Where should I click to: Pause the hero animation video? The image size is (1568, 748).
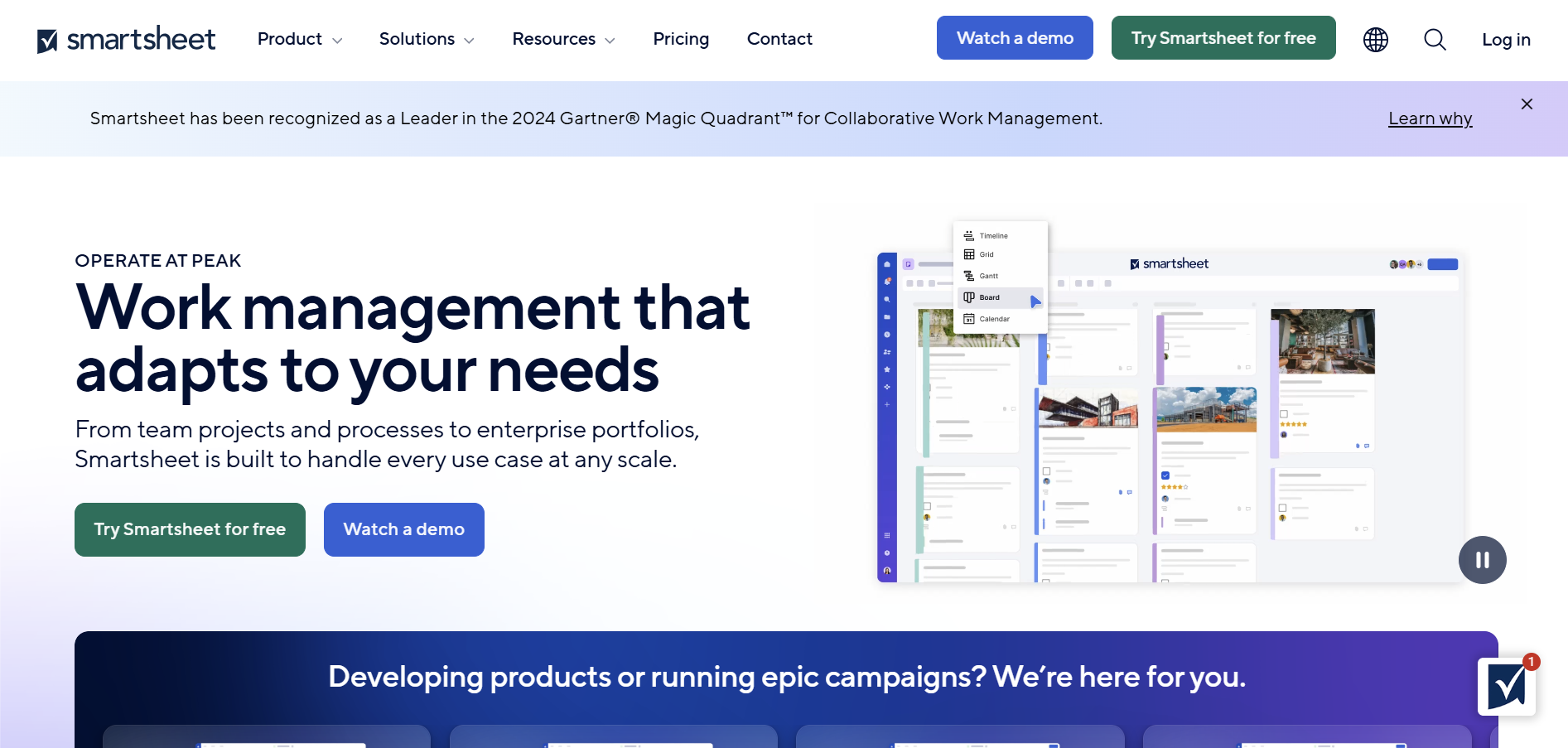pyautogui.click(x=1482, y=560)
